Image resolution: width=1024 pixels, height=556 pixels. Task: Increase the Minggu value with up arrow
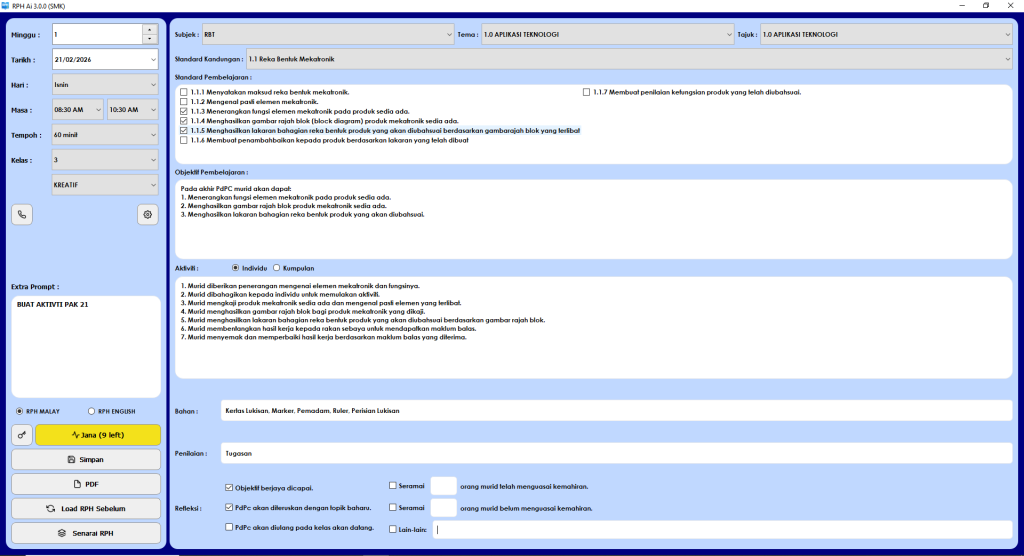(x=150, y=29)
